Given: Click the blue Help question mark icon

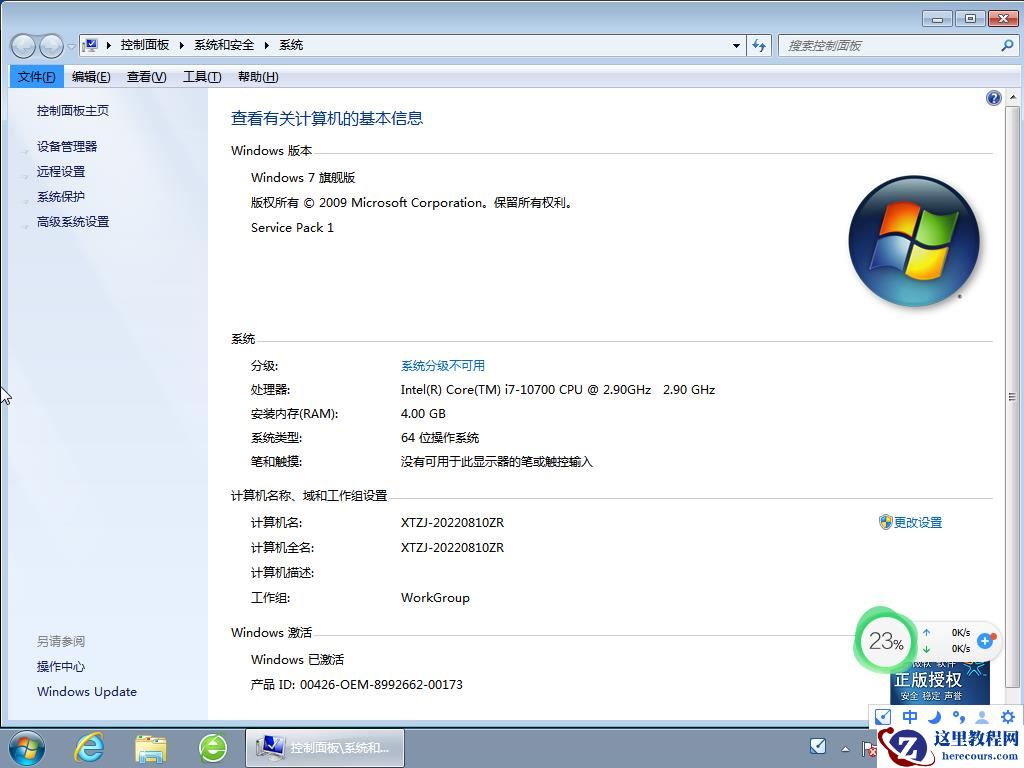Looking at the screenshot, I should click(x=993, y=97).
